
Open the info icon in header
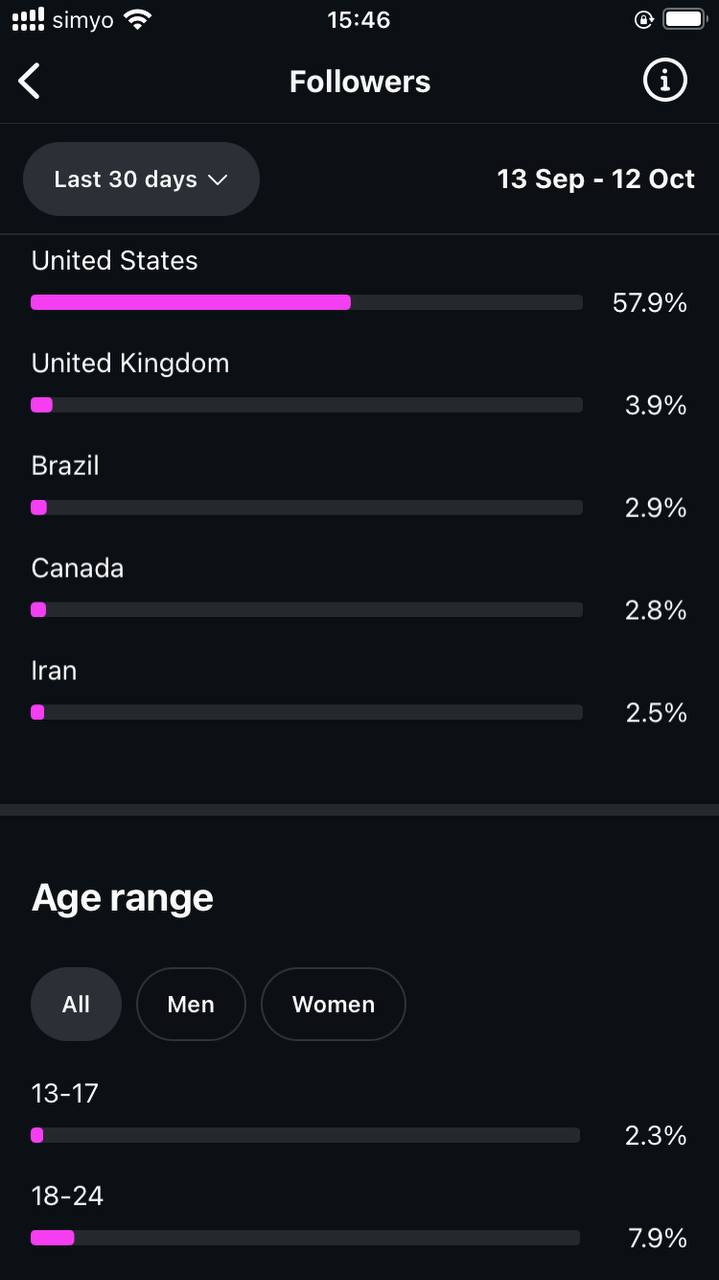coord(664,81)
